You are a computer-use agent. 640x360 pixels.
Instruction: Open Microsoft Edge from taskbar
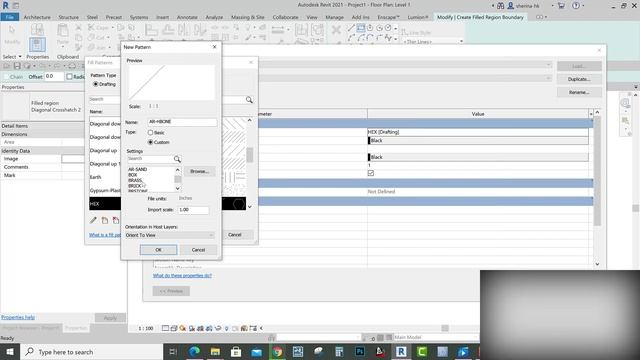pos(194,351)
